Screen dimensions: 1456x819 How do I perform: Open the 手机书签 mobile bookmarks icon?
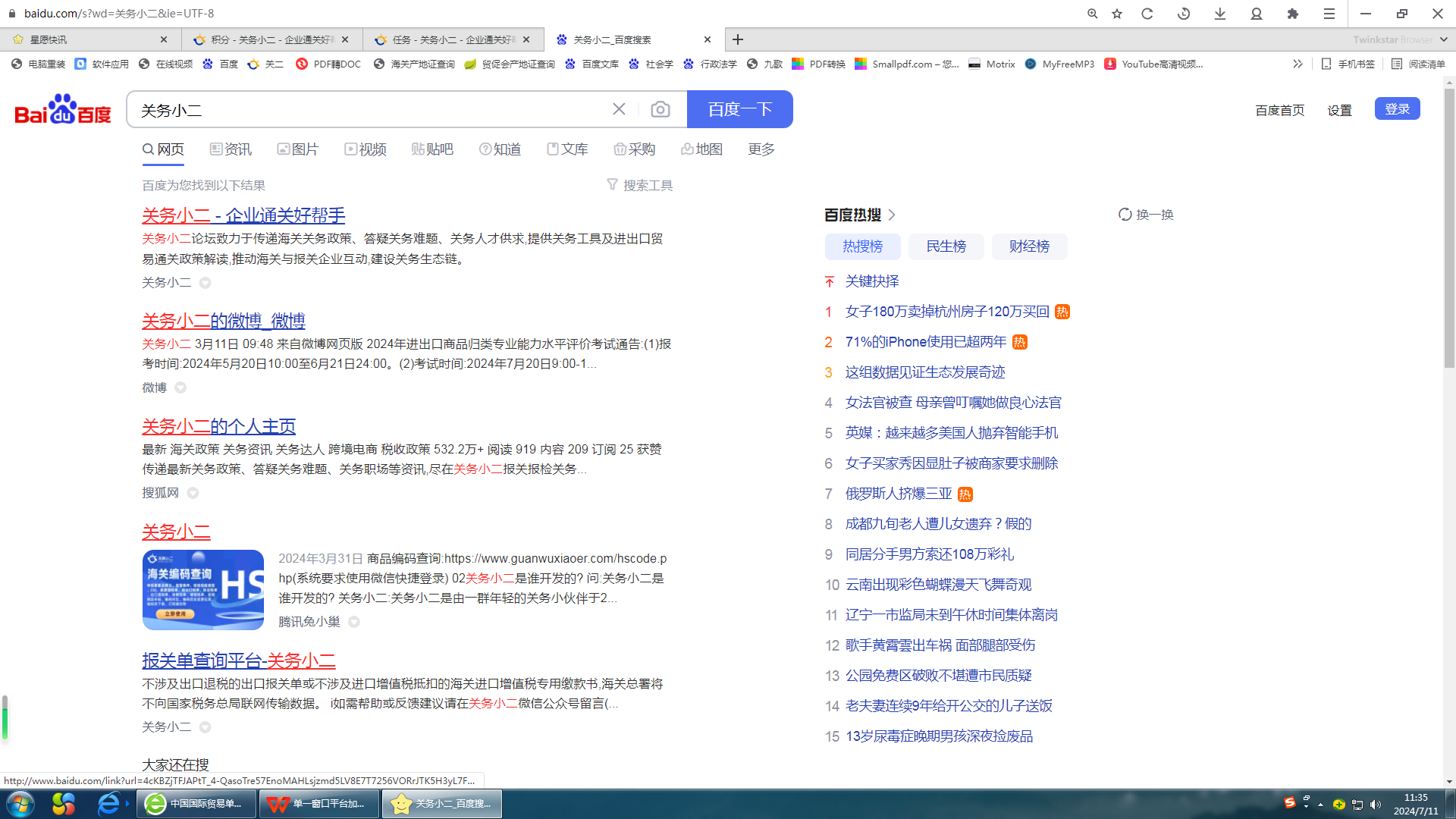point(1348,64)
